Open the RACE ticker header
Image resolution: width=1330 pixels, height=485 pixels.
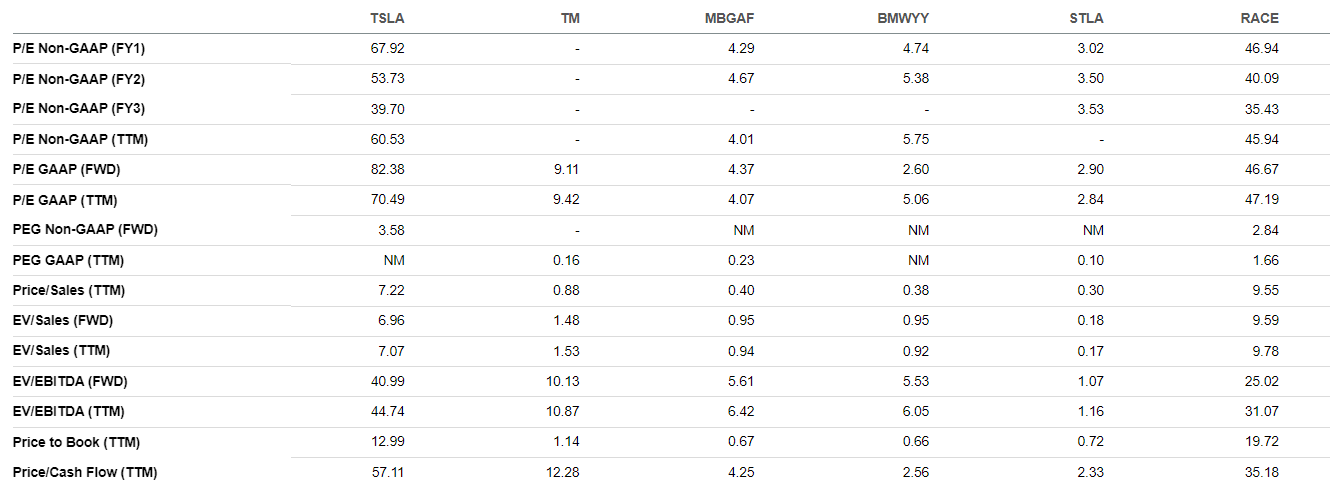(1260, 18)
